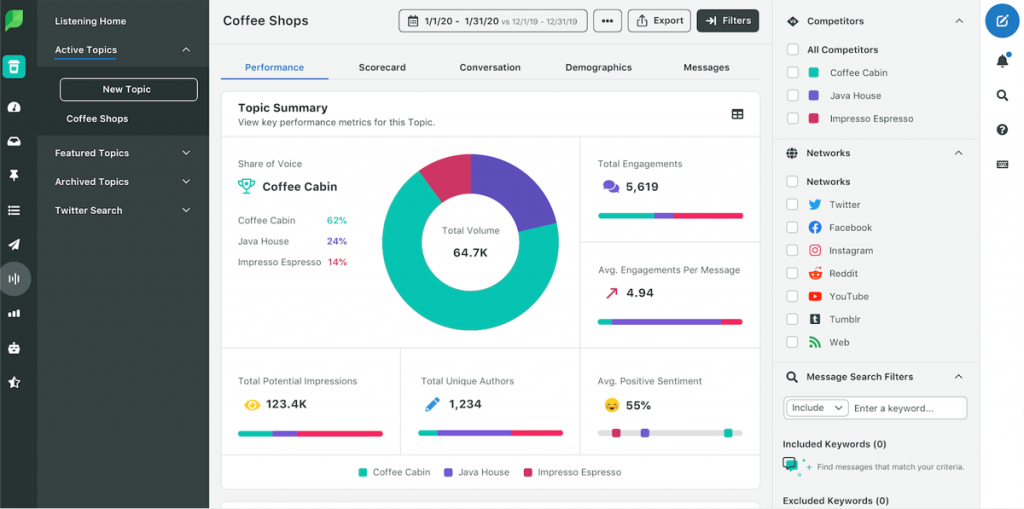Switch to the Demographics tab
The height and width of the screenshot is (509, 1024).
pos(598,67)
